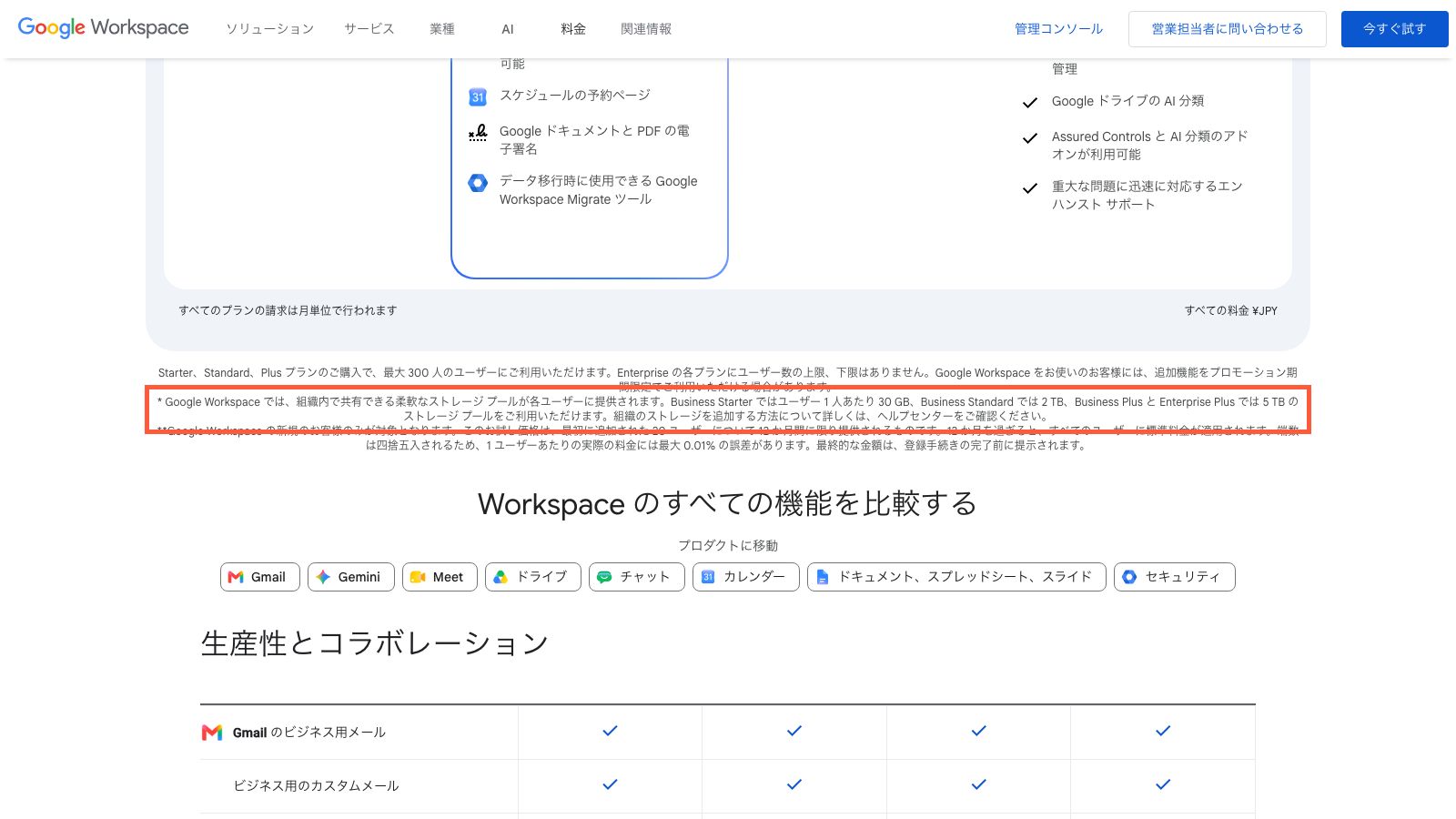Click Gmail icon in Gmail のビジネス用メール row

[212, 733]
